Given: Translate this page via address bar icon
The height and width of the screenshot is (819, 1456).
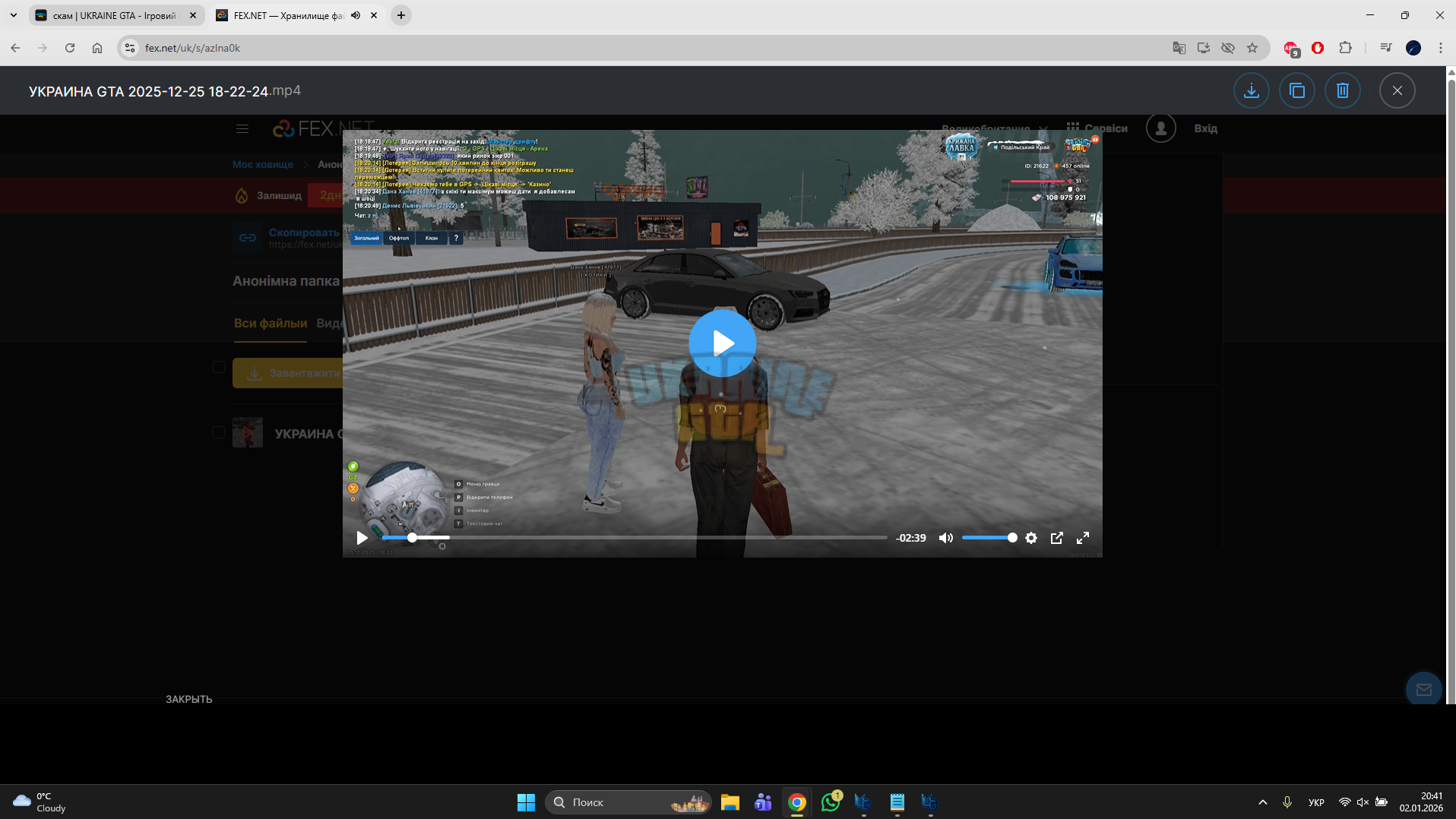Looking at the screenshot, I should (1179, 48).
